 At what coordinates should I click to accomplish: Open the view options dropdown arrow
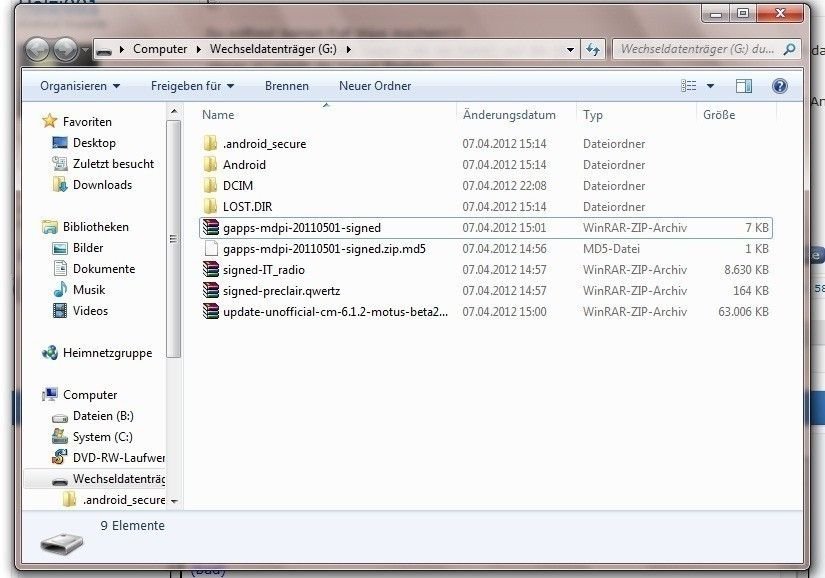pyautogui.click(x=710, y=86)
